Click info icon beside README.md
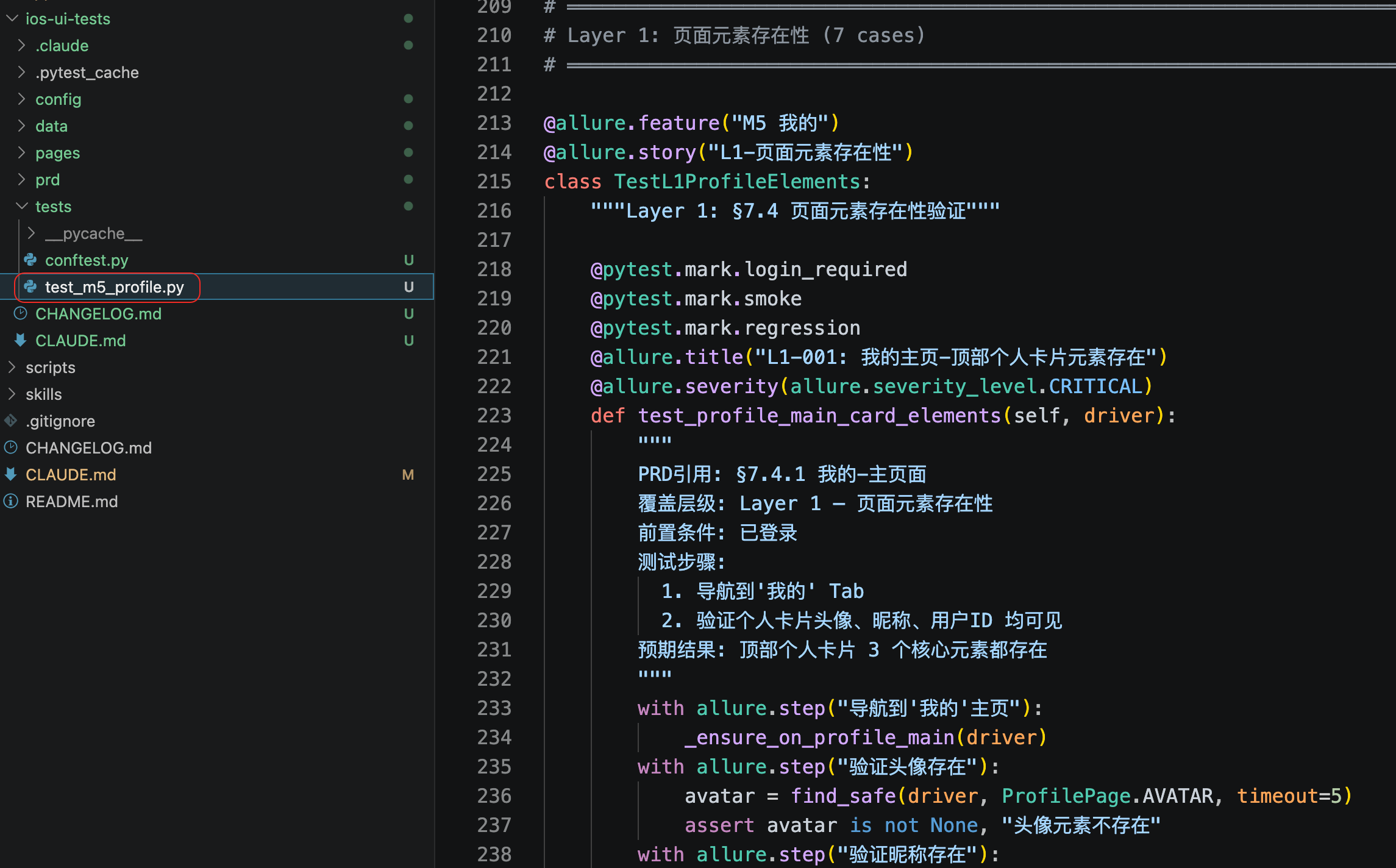 [11, 502]
